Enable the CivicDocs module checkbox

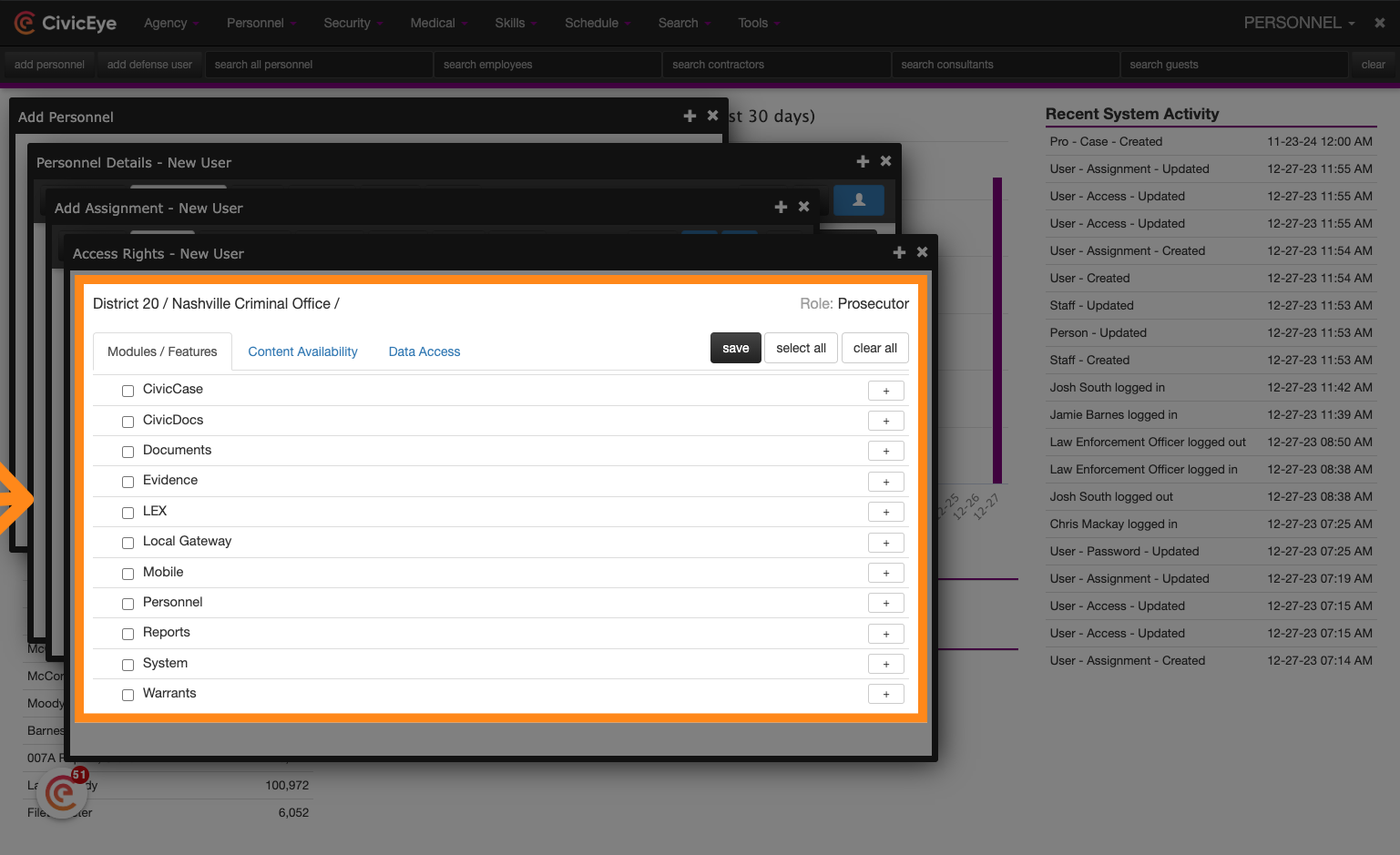click(128, 422)
